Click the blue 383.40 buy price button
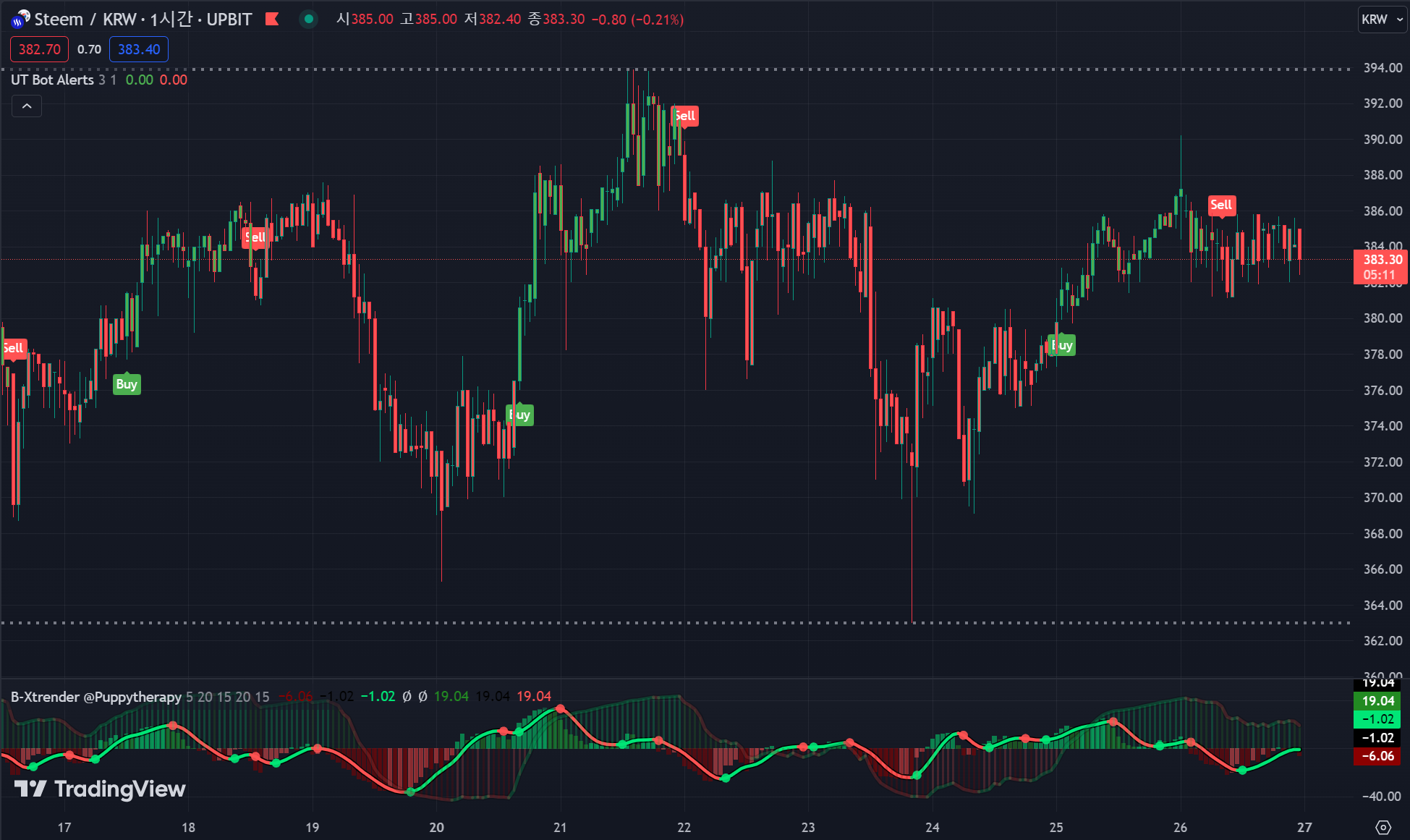Image resolution: width=1410 pixels, height=840 pixels. (x=139, y=49)
